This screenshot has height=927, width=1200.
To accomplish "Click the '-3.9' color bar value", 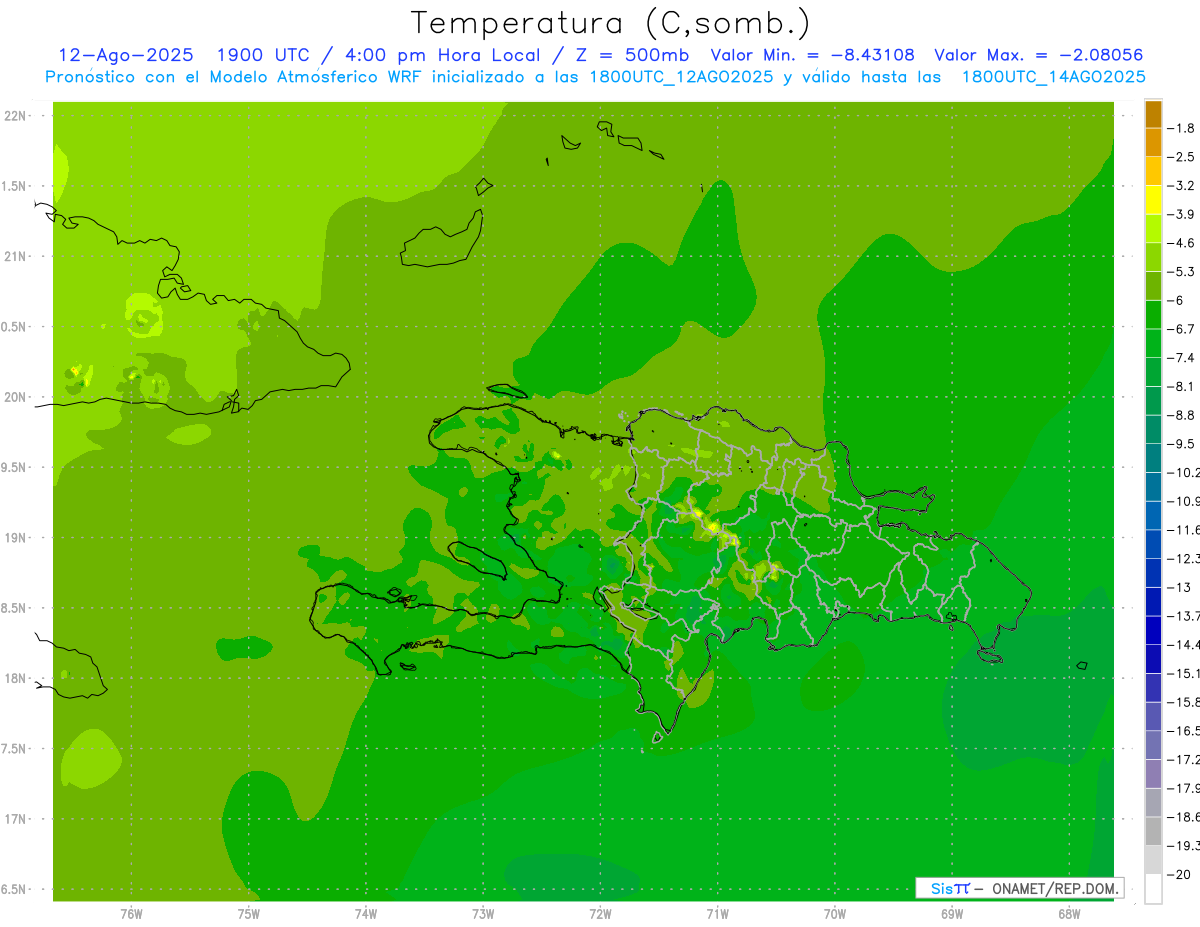I will pyautogui.click(x=1182, y=214).
